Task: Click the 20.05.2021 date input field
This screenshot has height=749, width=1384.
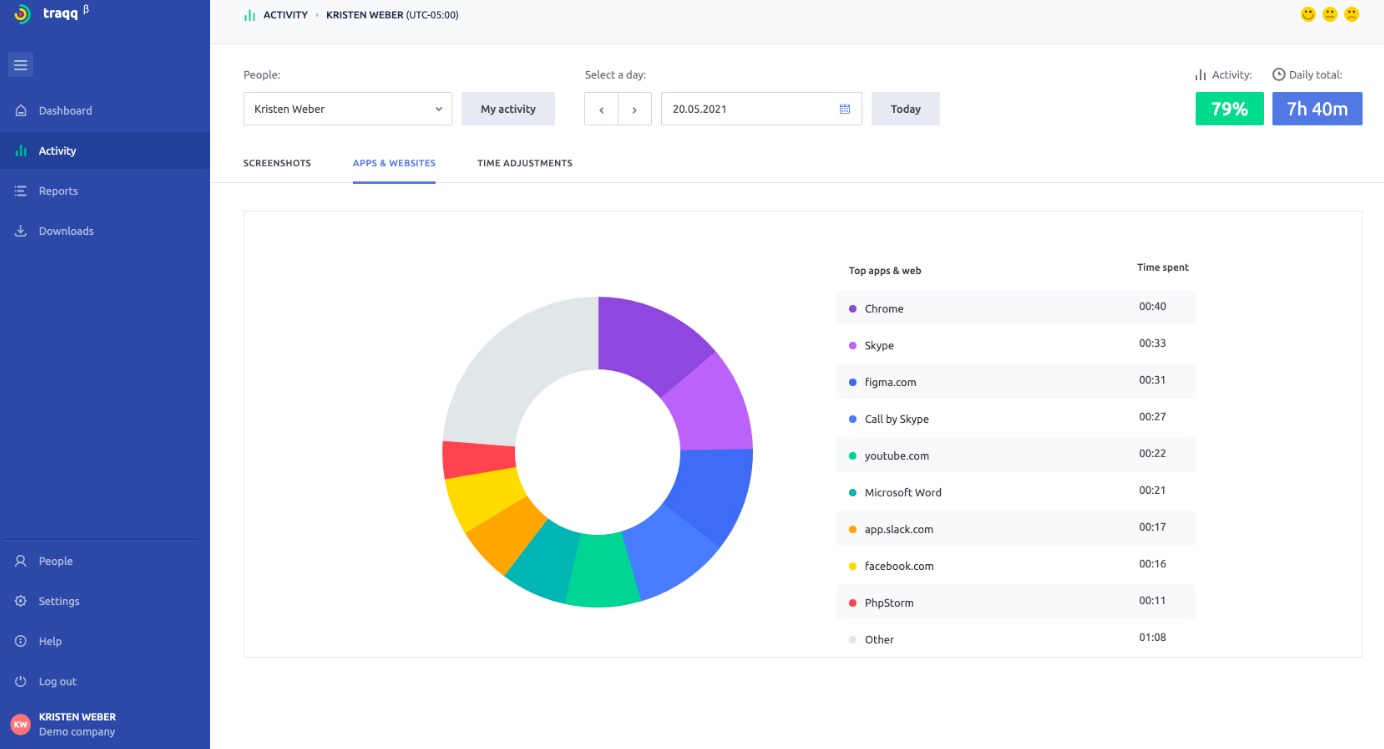Action: click(x=750, y=109)
